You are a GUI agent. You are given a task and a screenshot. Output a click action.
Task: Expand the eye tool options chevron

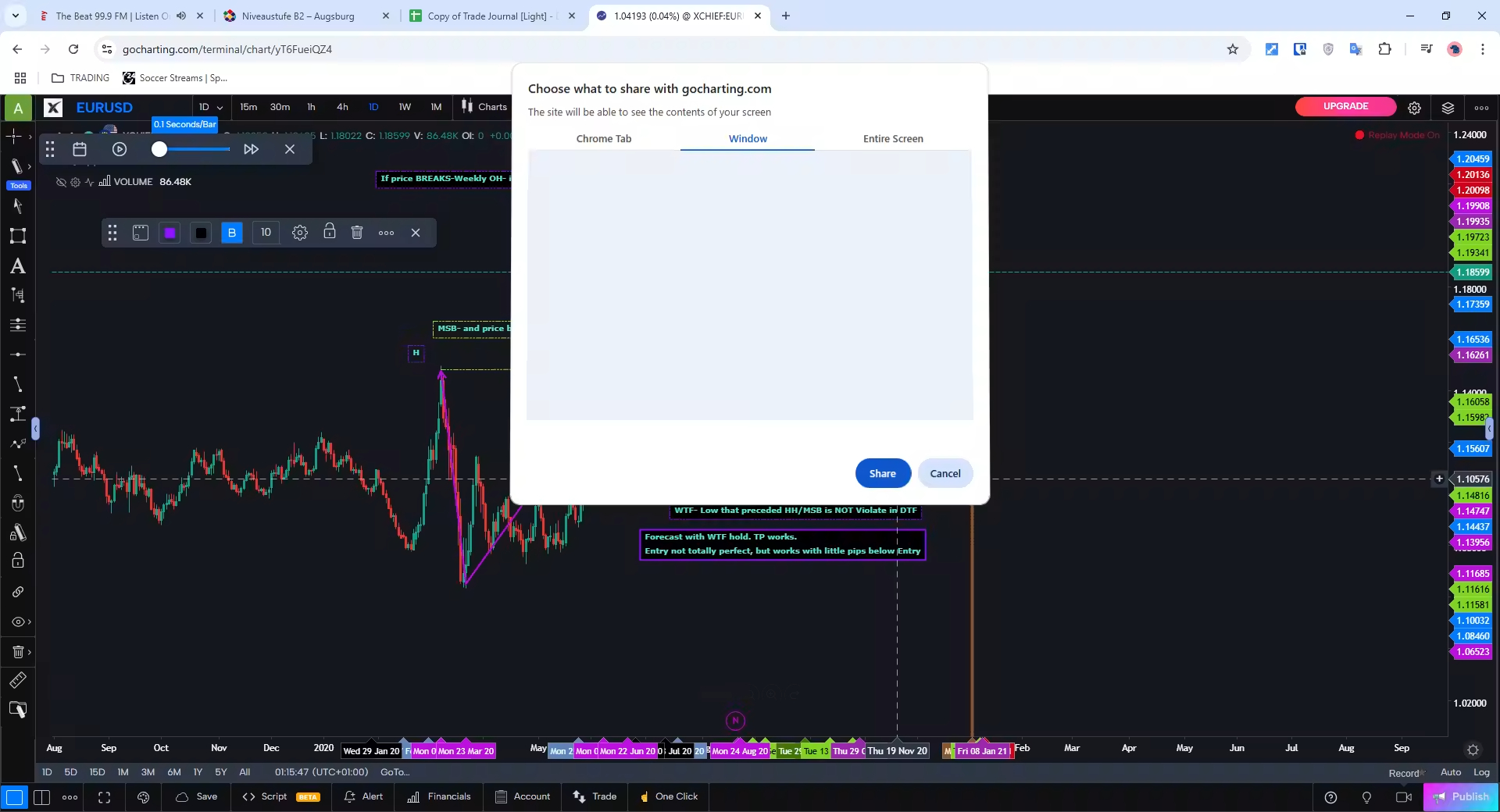coord(30,622)
